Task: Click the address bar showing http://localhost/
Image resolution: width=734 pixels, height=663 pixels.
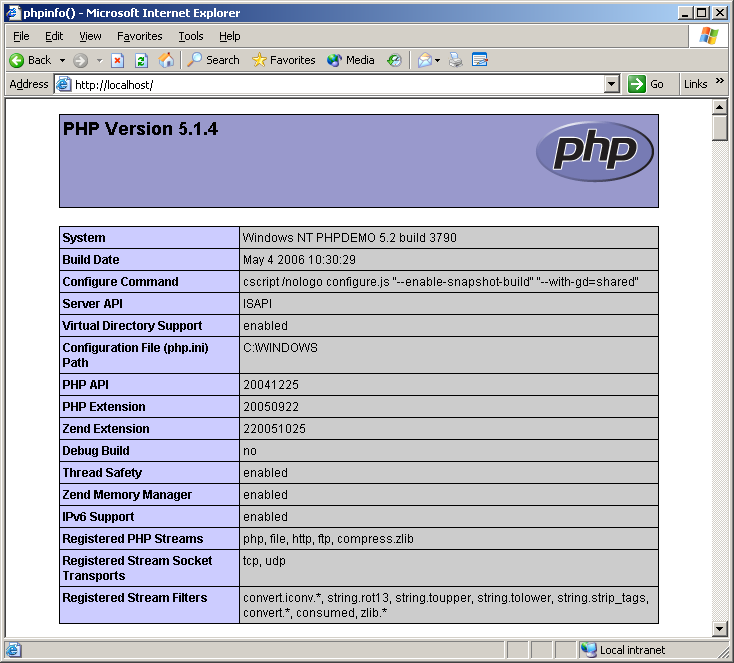Action: pyautogui.click(x=330, y=85)
